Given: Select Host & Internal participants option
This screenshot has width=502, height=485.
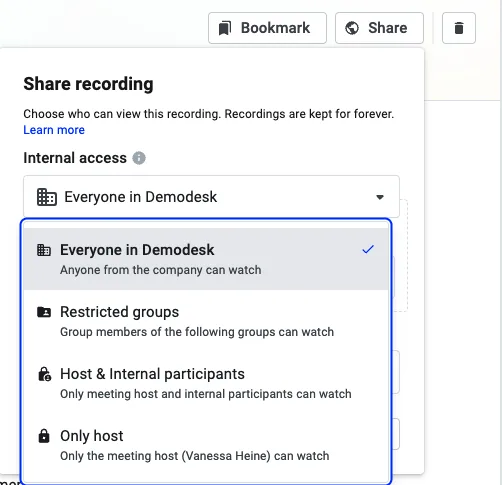Looking at the screenshot, I should tap(206, 383).
